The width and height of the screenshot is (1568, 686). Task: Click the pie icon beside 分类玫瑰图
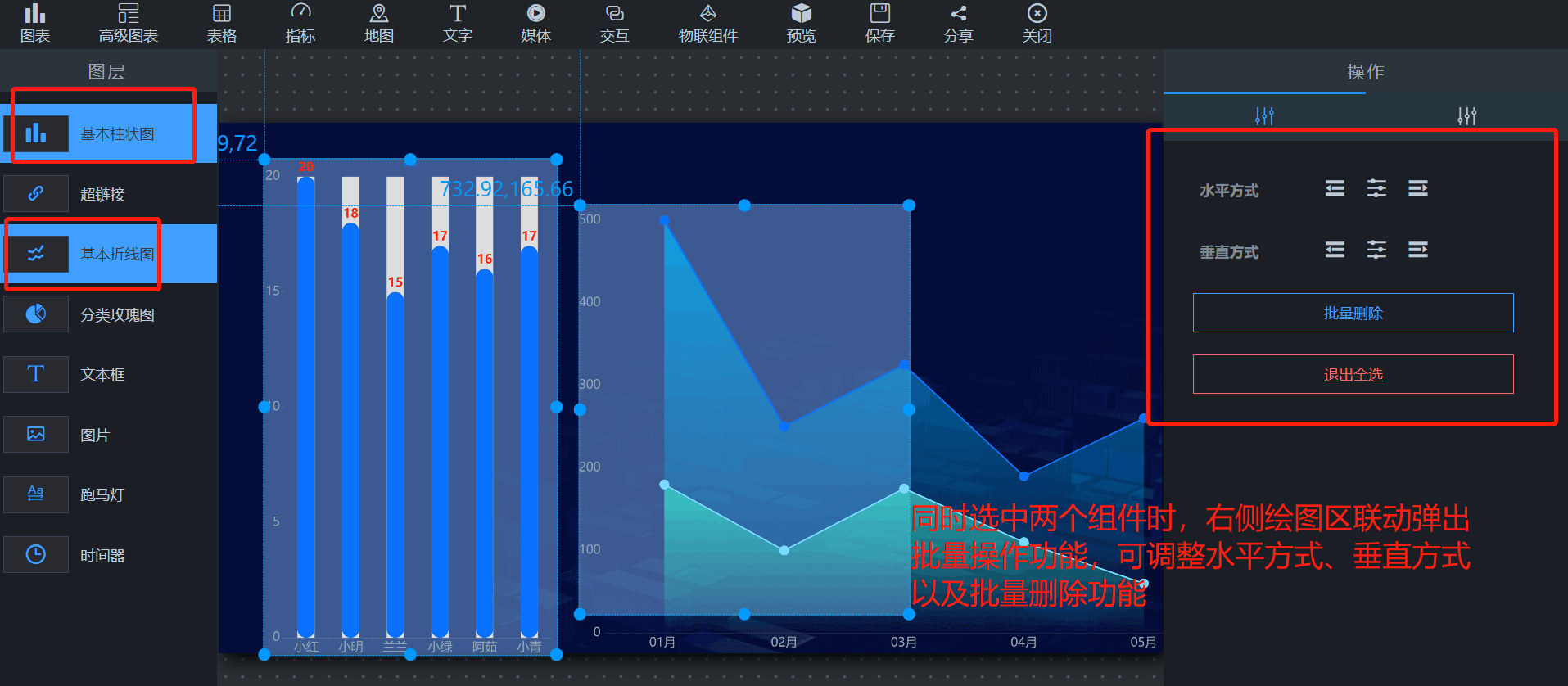36,314
